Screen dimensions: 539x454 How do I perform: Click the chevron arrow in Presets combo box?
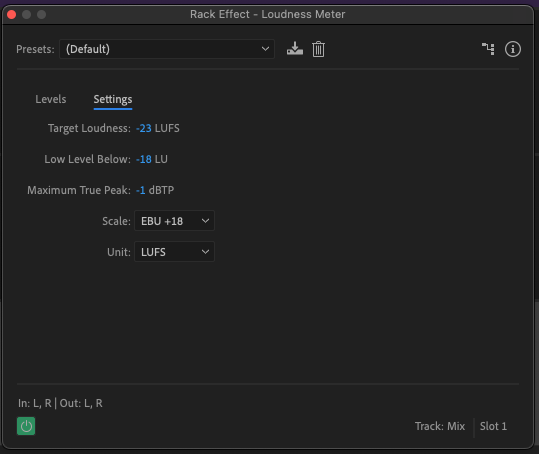pyautogui.click(x=265, y=49)
